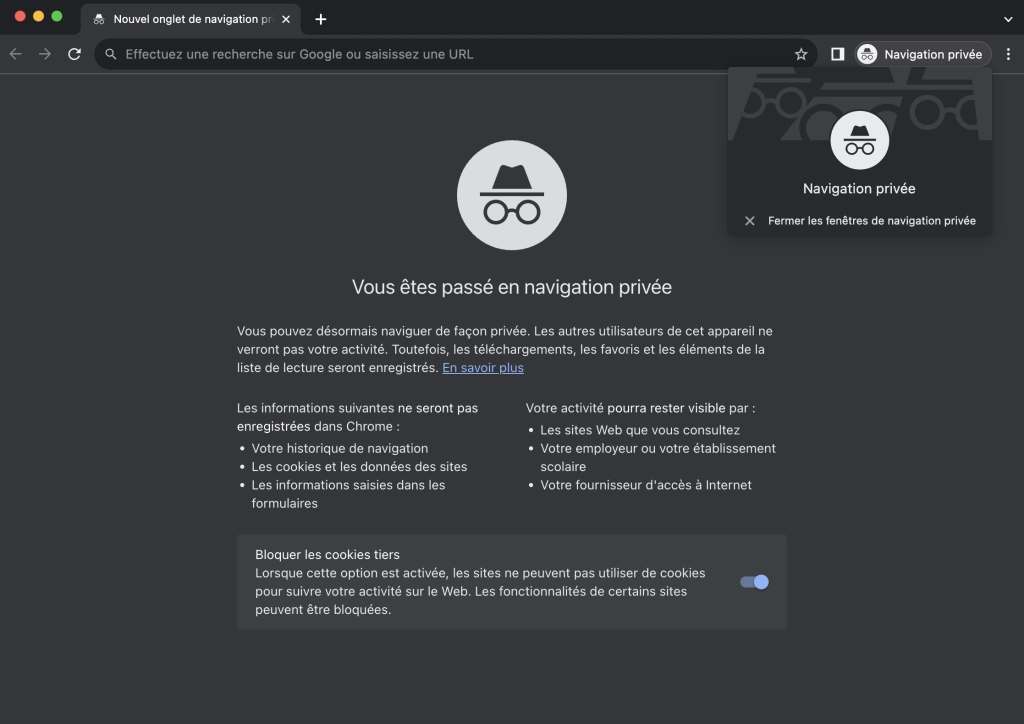Click text Les sites Web que vous consultez

point(640,430)
